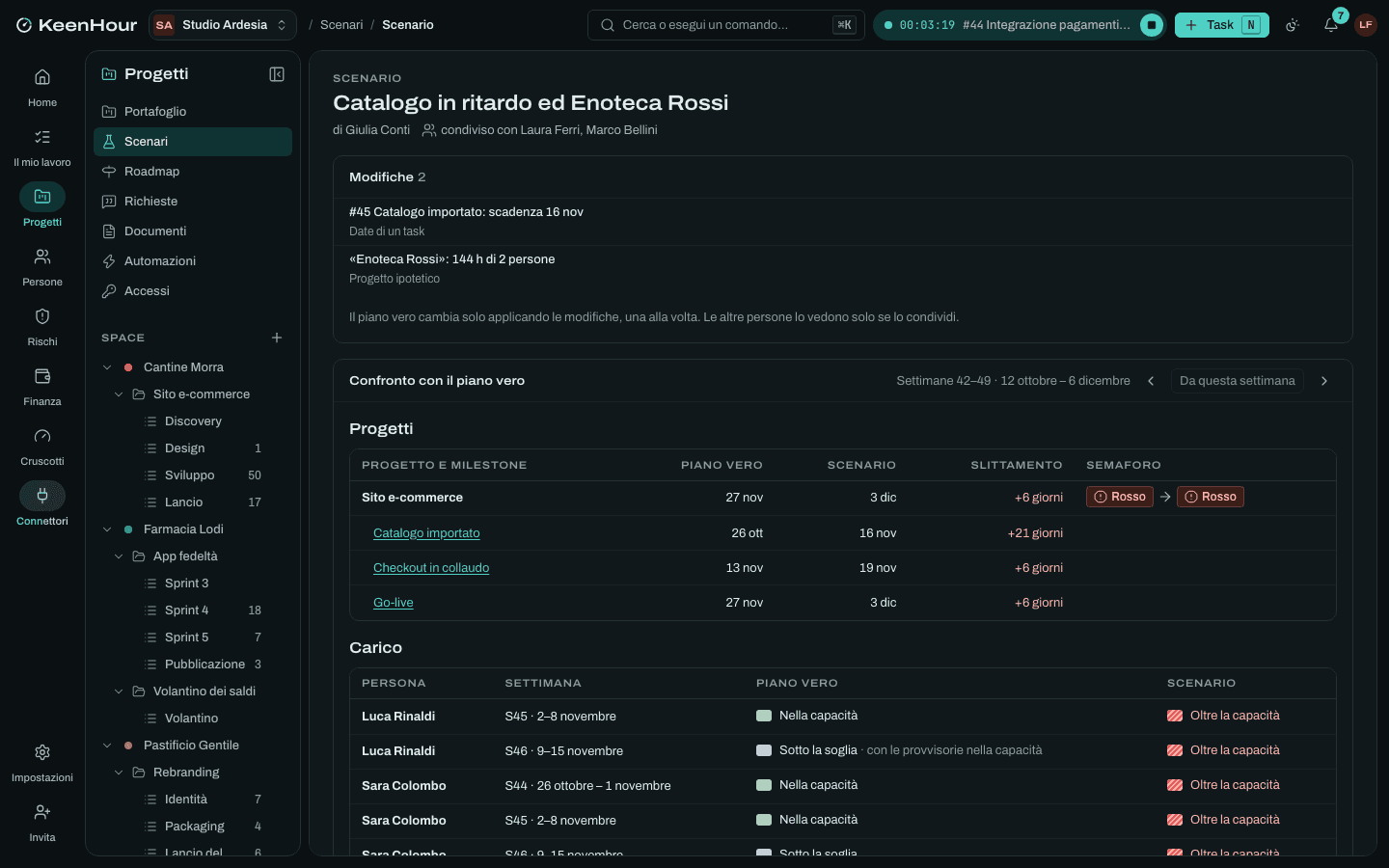Collapse the Pastificio Gentile space
Image resolution: width=1389 pixels, height=868 pixels.
point(108,746)
